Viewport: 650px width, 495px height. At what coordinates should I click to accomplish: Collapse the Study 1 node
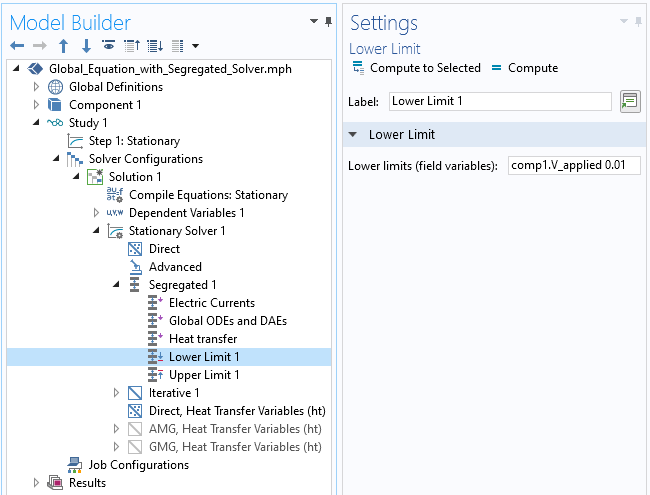(36, 122)
